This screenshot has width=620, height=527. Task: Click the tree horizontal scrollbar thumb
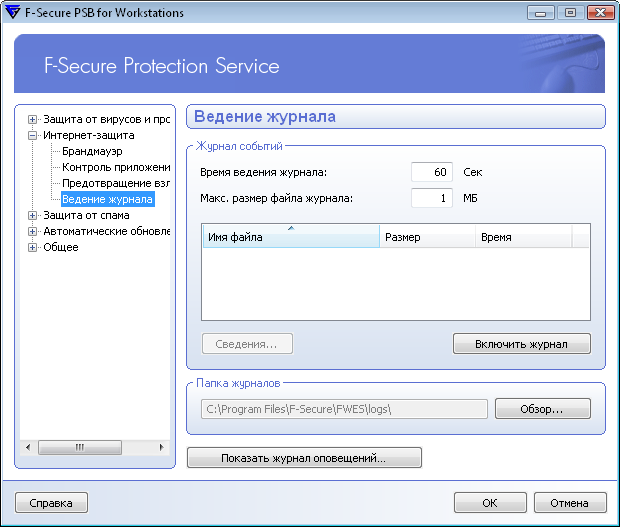tap(80, 448)
